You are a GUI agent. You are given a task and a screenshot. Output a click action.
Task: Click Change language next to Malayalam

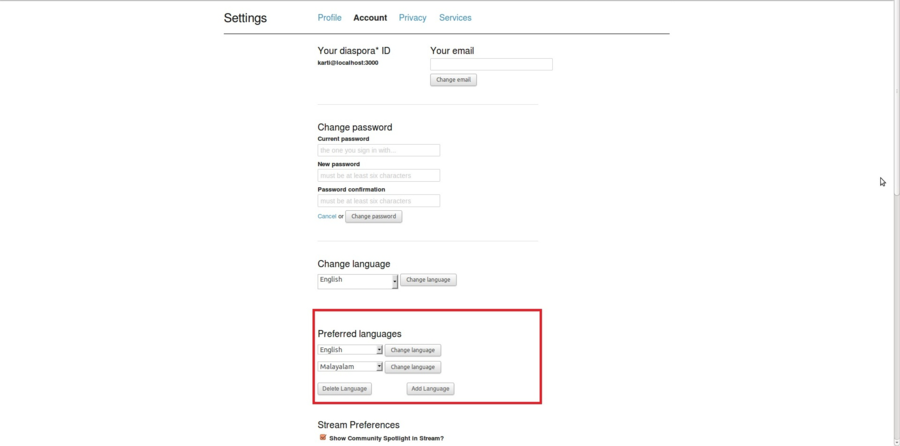pyautogui.click(x=412, y=367)
